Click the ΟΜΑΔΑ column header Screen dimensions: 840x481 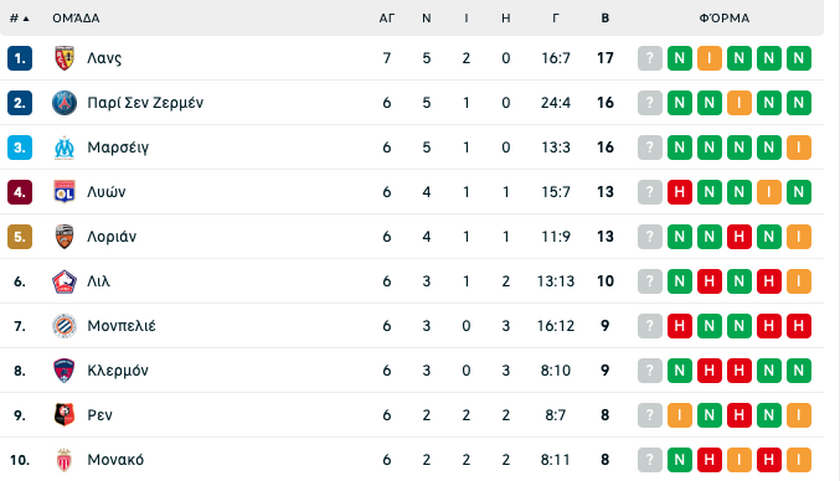76,18
